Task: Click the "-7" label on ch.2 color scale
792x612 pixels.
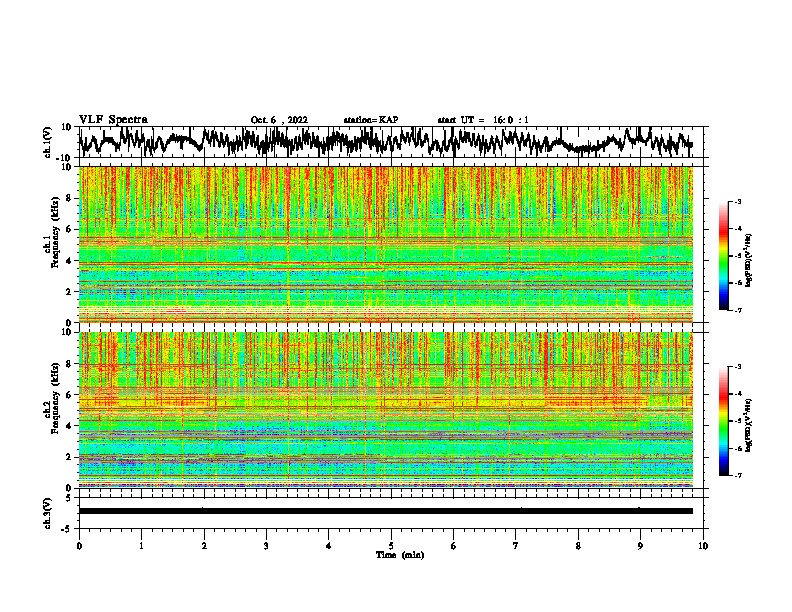Action: (738, 476)
